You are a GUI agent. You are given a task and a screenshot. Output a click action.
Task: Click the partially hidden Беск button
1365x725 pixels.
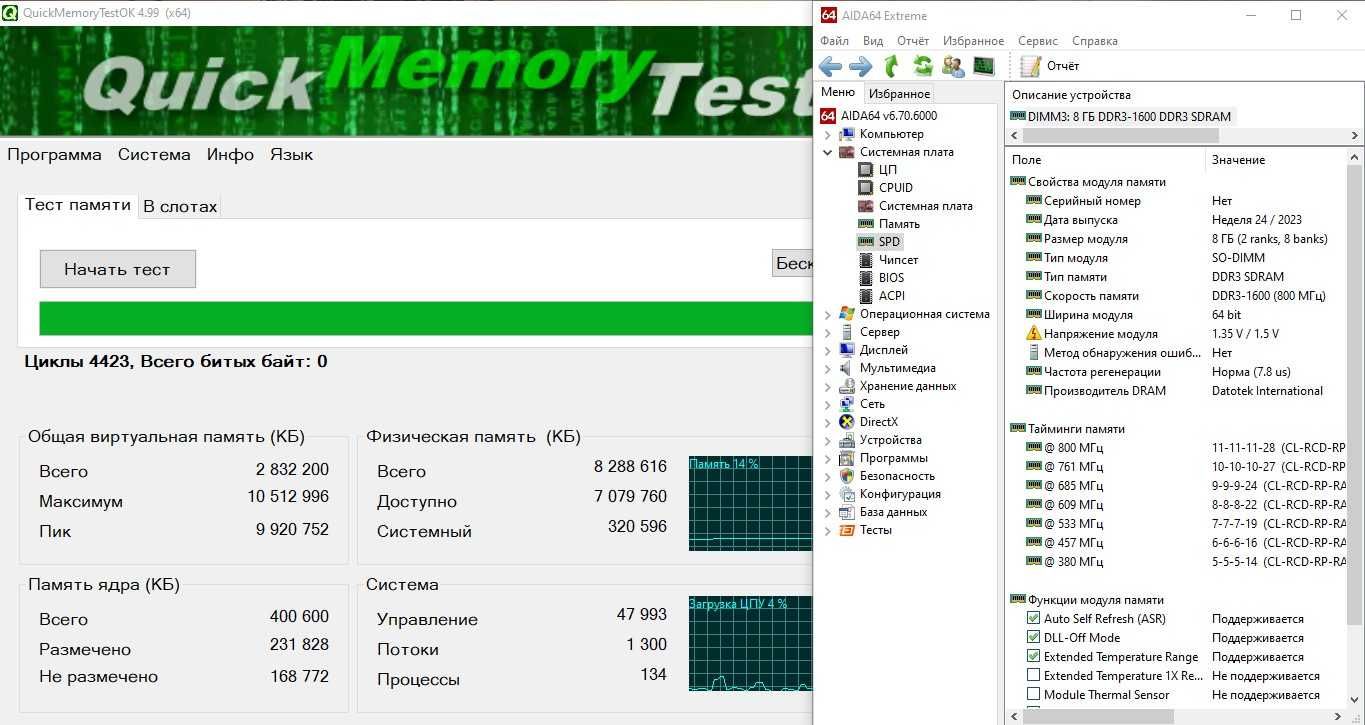click(x=793, y=263)
